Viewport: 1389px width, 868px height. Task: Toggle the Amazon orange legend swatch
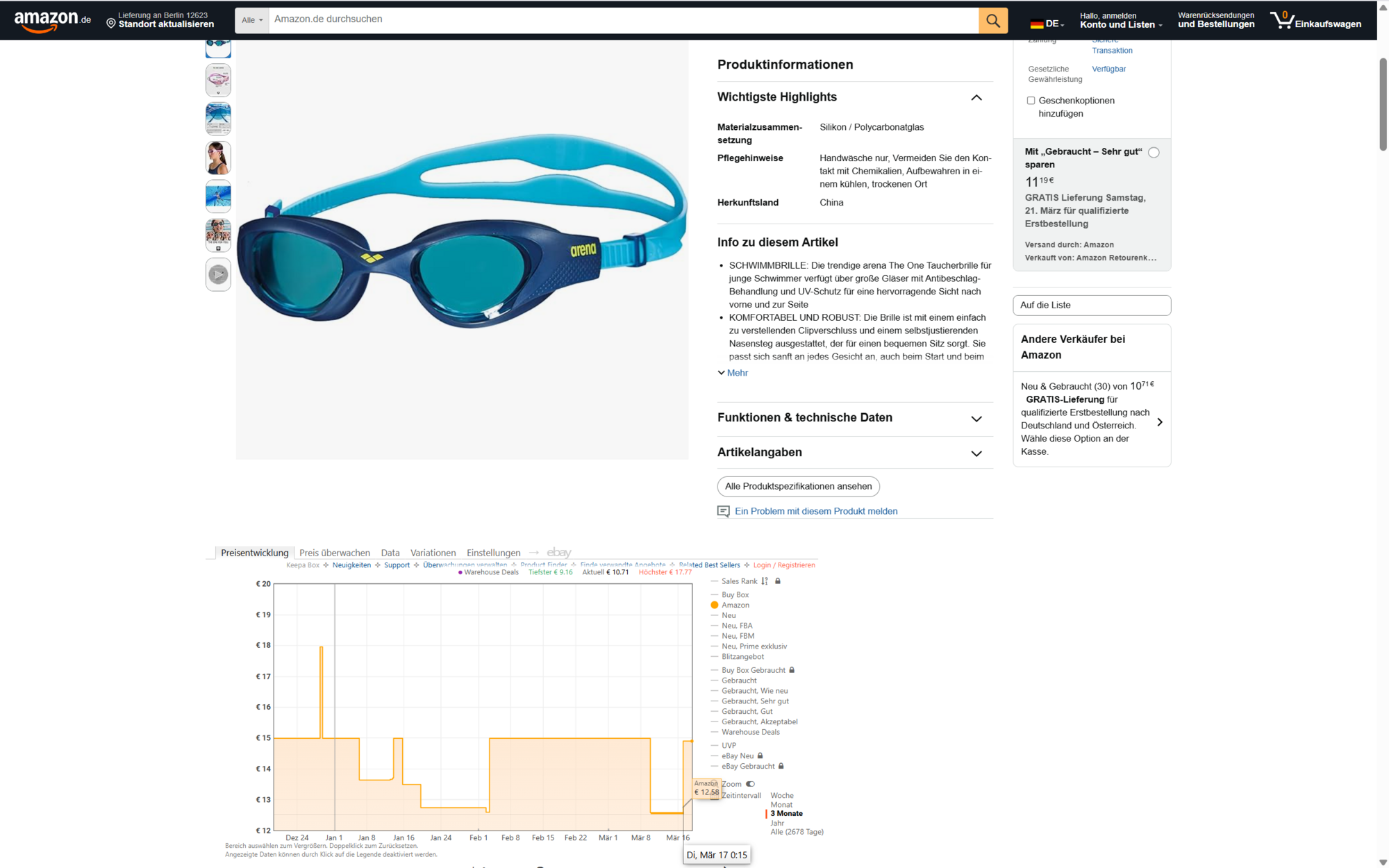pyautogui.click(x=715, y=605)
